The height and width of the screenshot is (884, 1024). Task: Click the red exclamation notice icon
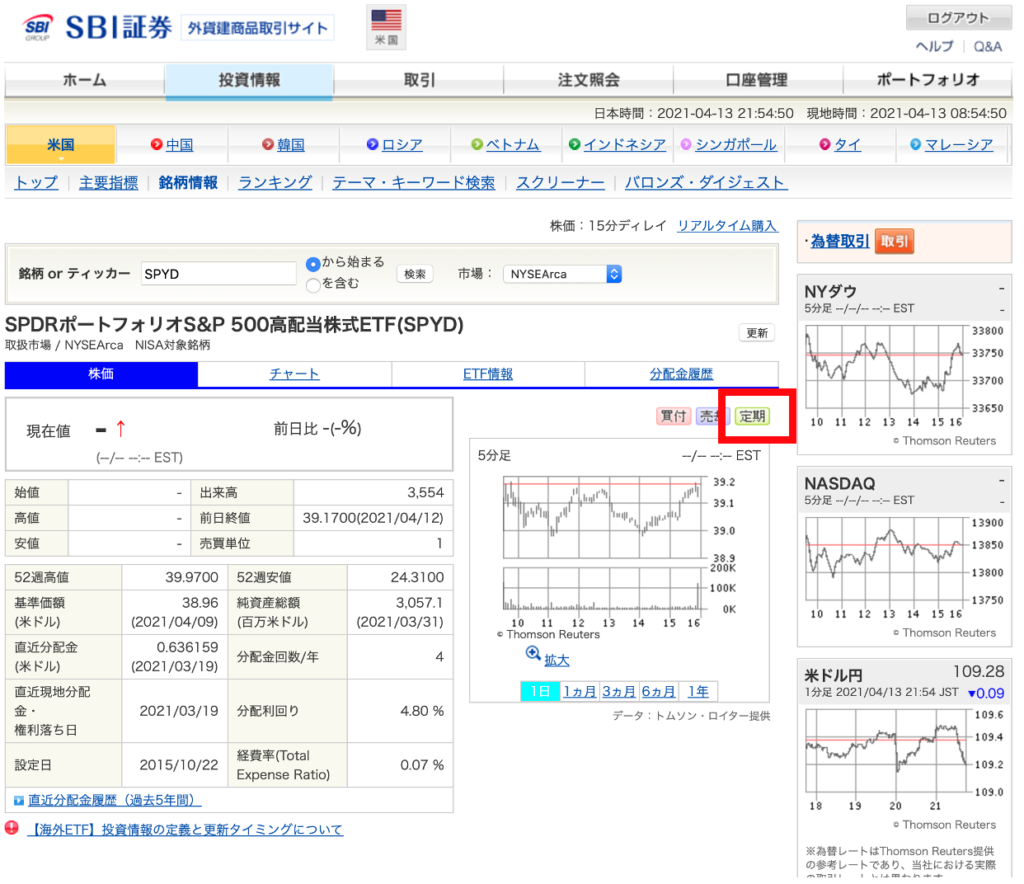(x=12, y=828)
